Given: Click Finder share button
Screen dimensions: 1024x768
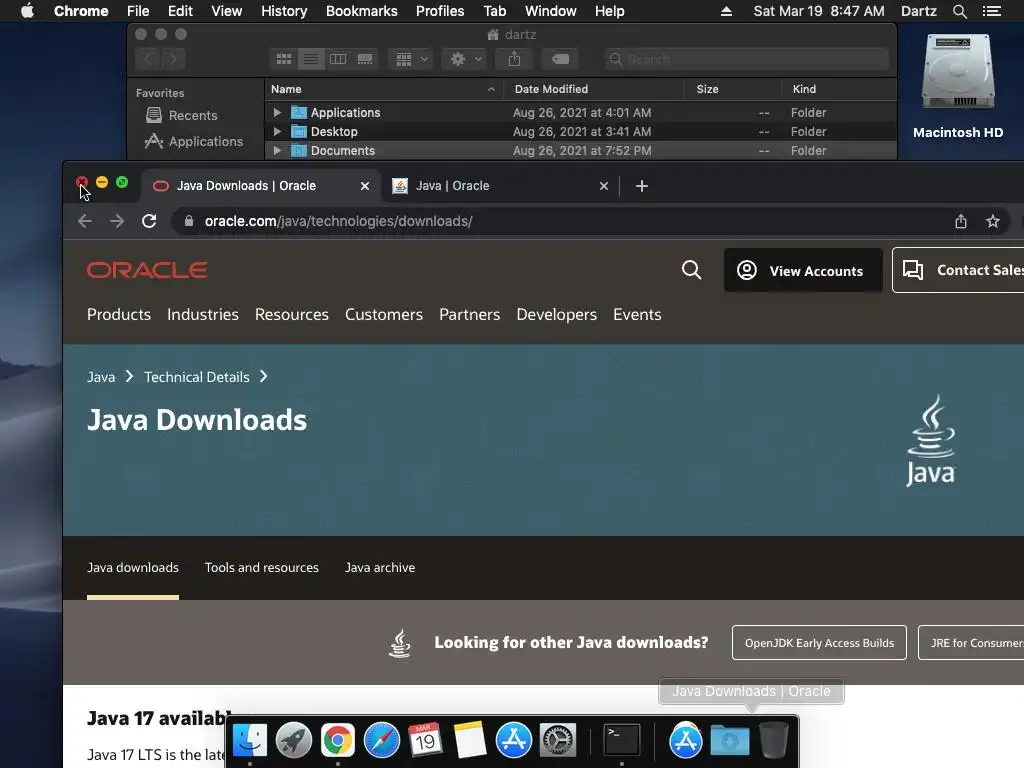Looking at the screenshot, I should pyautogui.click(x=515, y=59).
